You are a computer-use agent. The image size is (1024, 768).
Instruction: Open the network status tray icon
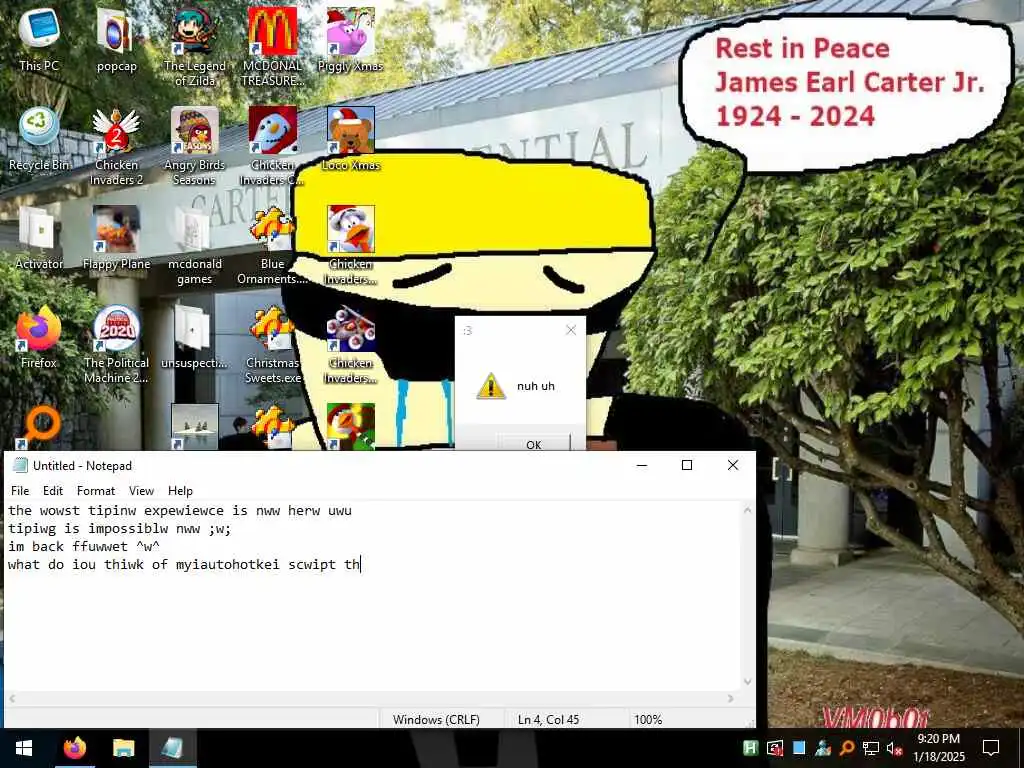[871, 748]
